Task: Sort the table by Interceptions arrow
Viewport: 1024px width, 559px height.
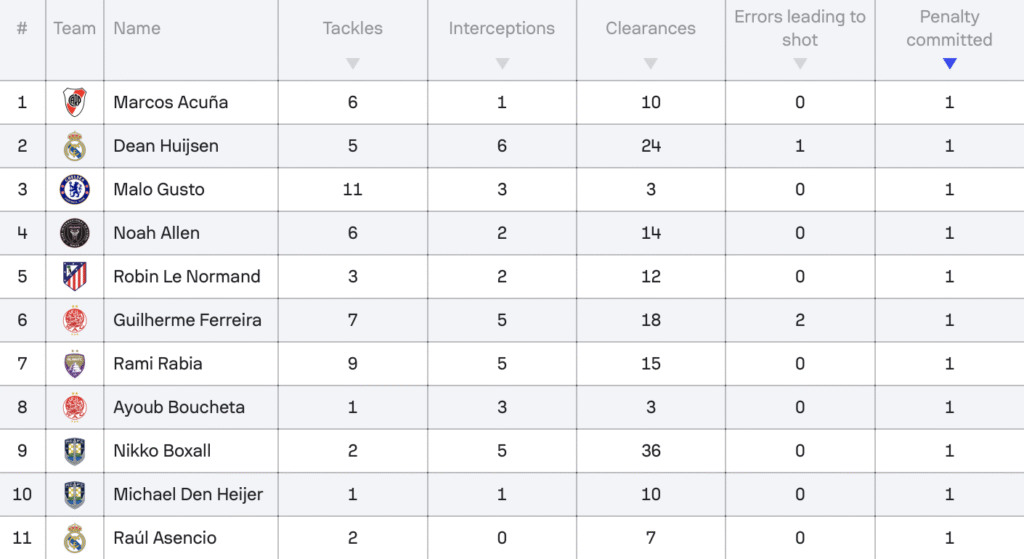Action: 502,63
